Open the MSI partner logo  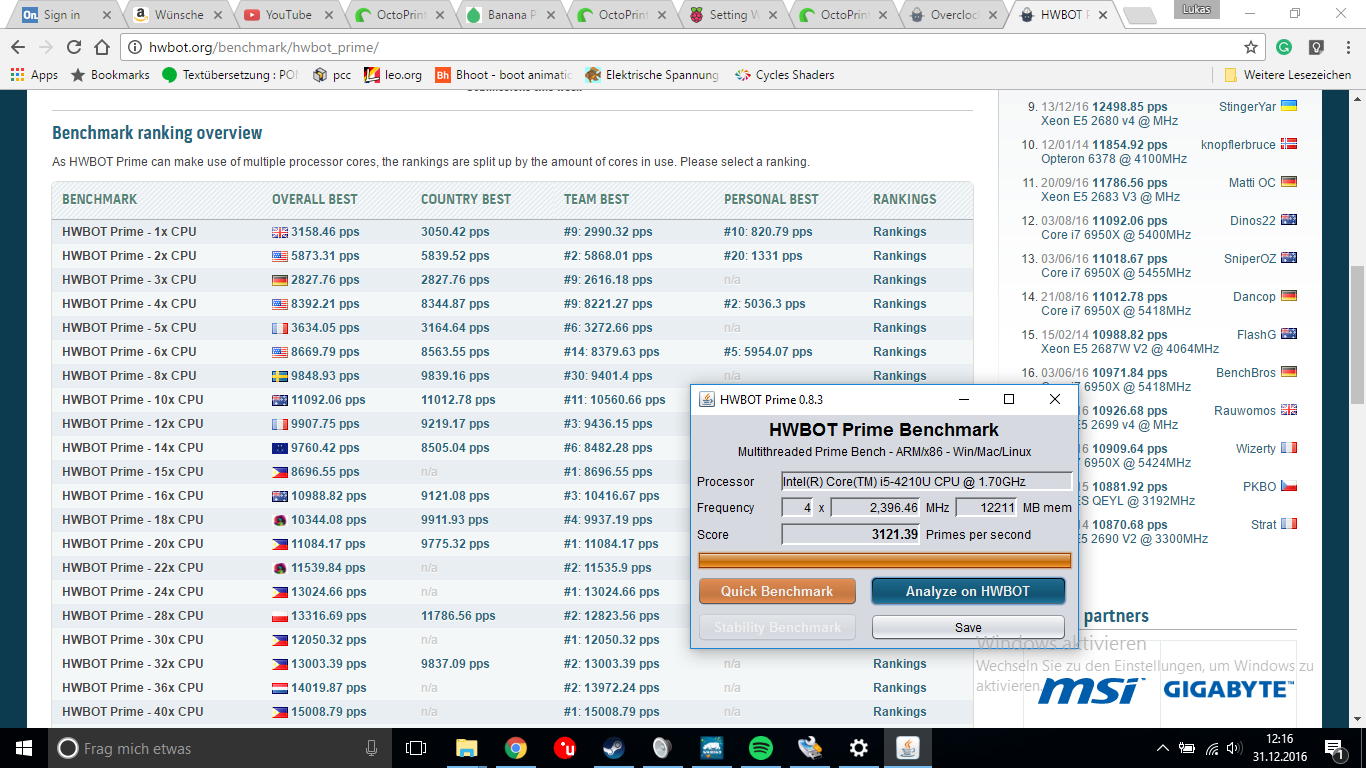1091,689
